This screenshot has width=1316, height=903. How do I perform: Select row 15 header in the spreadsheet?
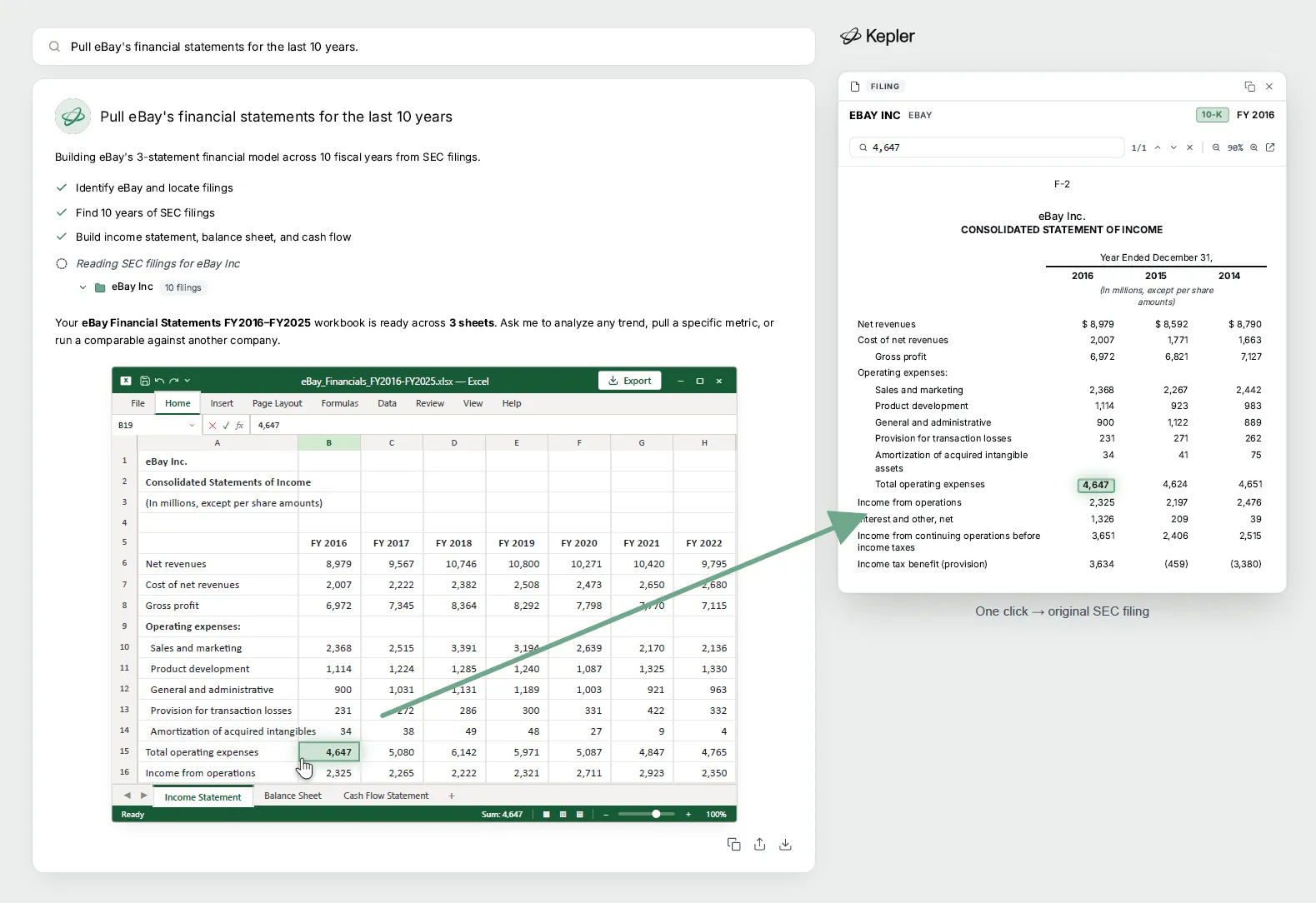point(124,751)
